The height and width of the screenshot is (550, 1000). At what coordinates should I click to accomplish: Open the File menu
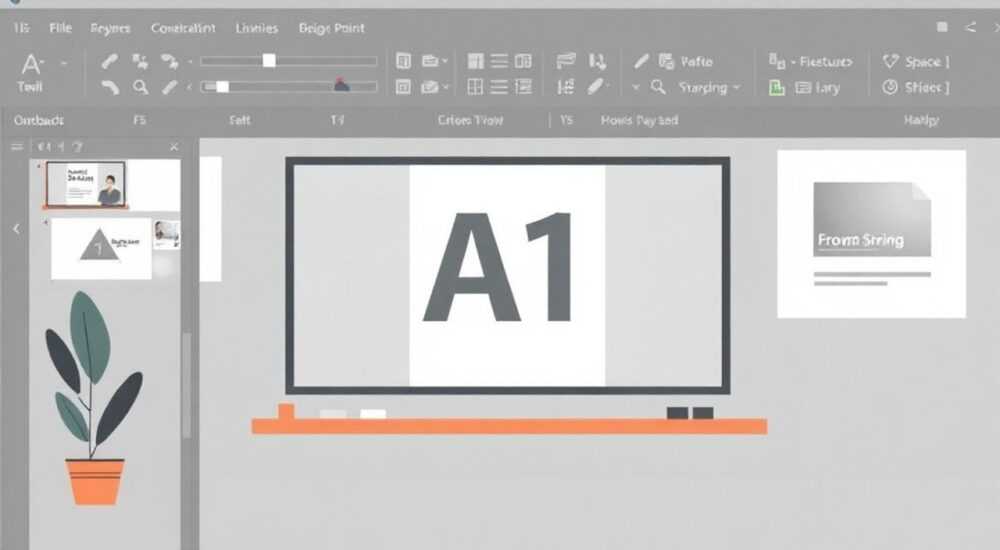click(x=61, y=28)
